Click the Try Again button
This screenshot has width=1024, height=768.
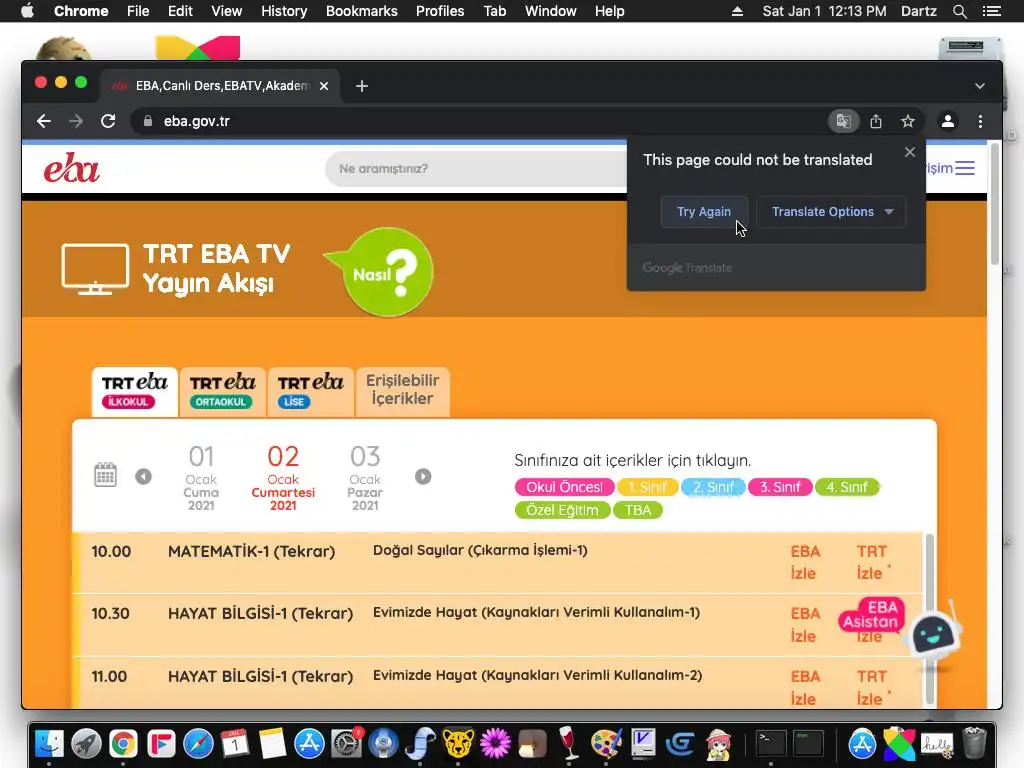(704, 212)
